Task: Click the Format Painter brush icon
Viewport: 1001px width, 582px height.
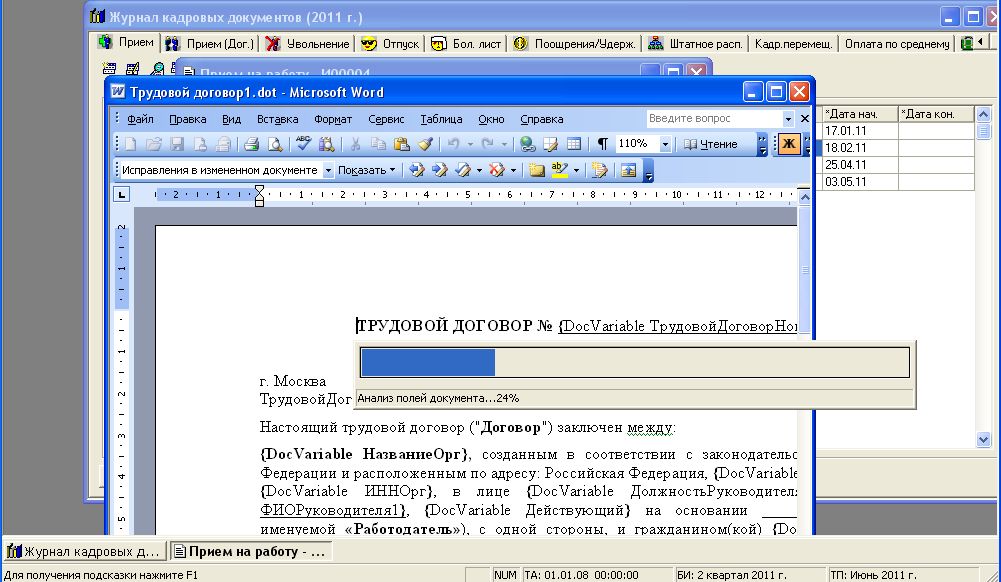Action: pyautogui.click(x=424, y=144)
